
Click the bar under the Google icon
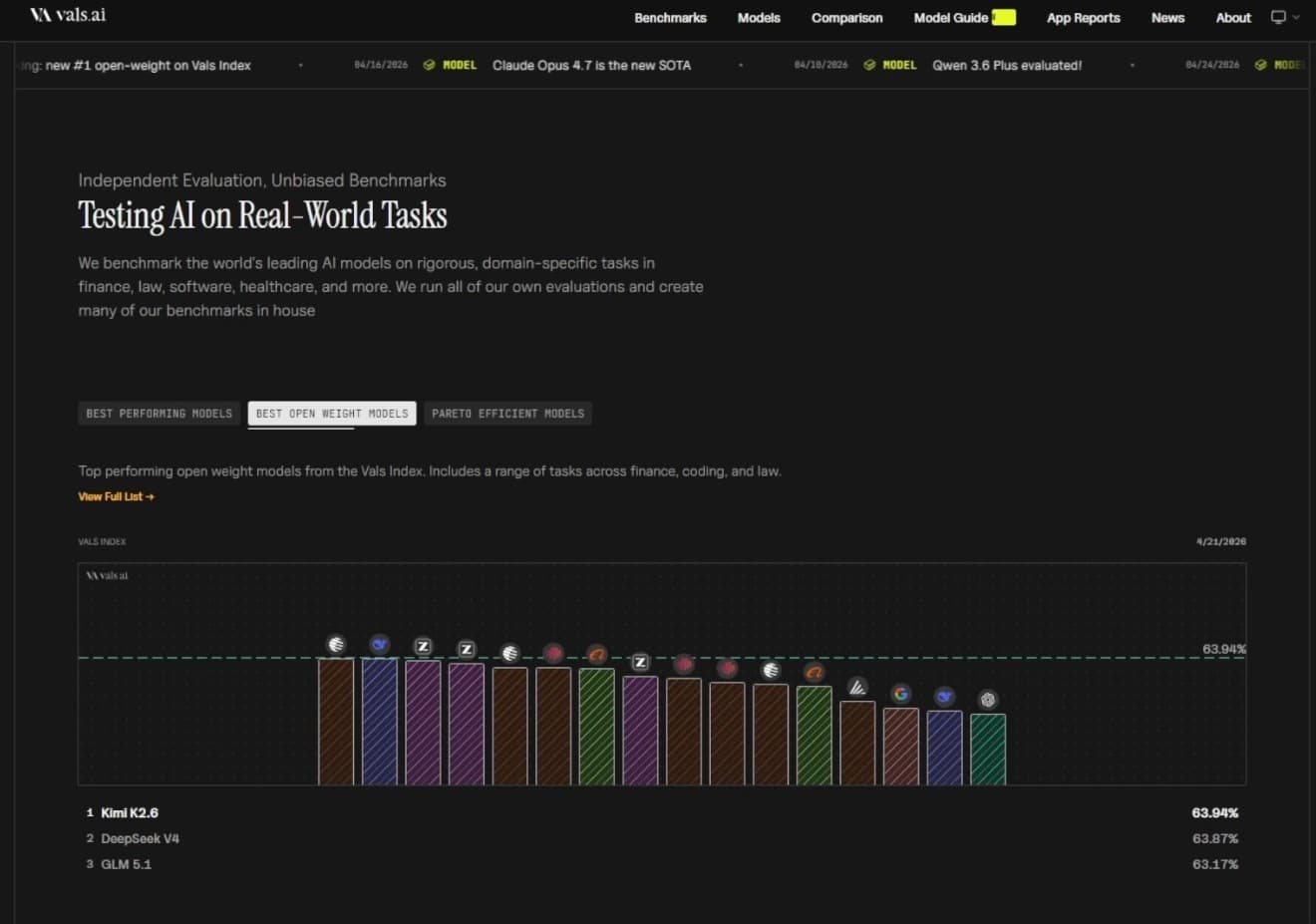click(x=901, y=747)
